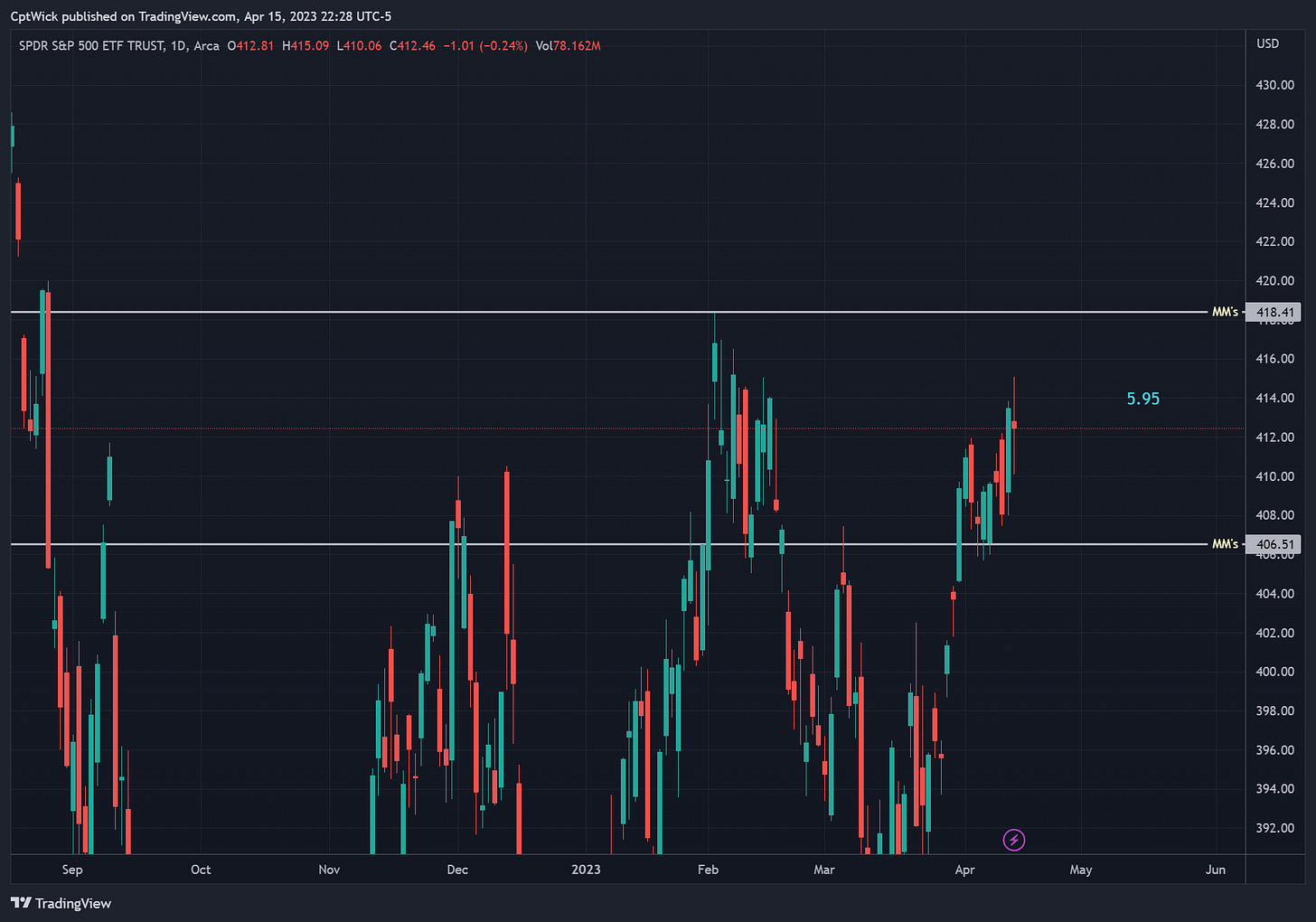The height and width of the screenshot is (922, 1316).
Task: Click the H415.09 high value
Action: click(305, 45)
